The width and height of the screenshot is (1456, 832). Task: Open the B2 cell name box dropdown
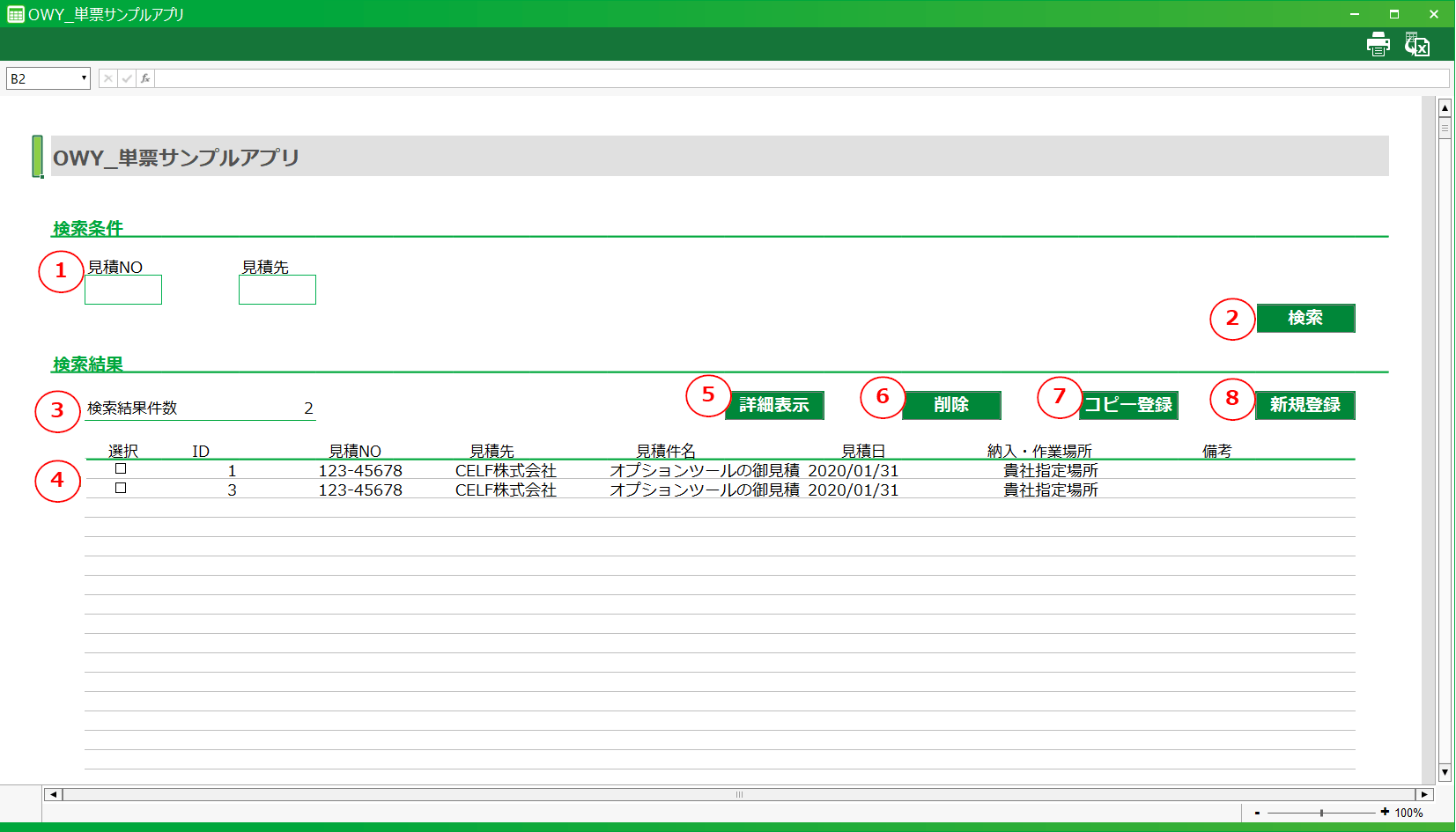click(x=84, y=78)
